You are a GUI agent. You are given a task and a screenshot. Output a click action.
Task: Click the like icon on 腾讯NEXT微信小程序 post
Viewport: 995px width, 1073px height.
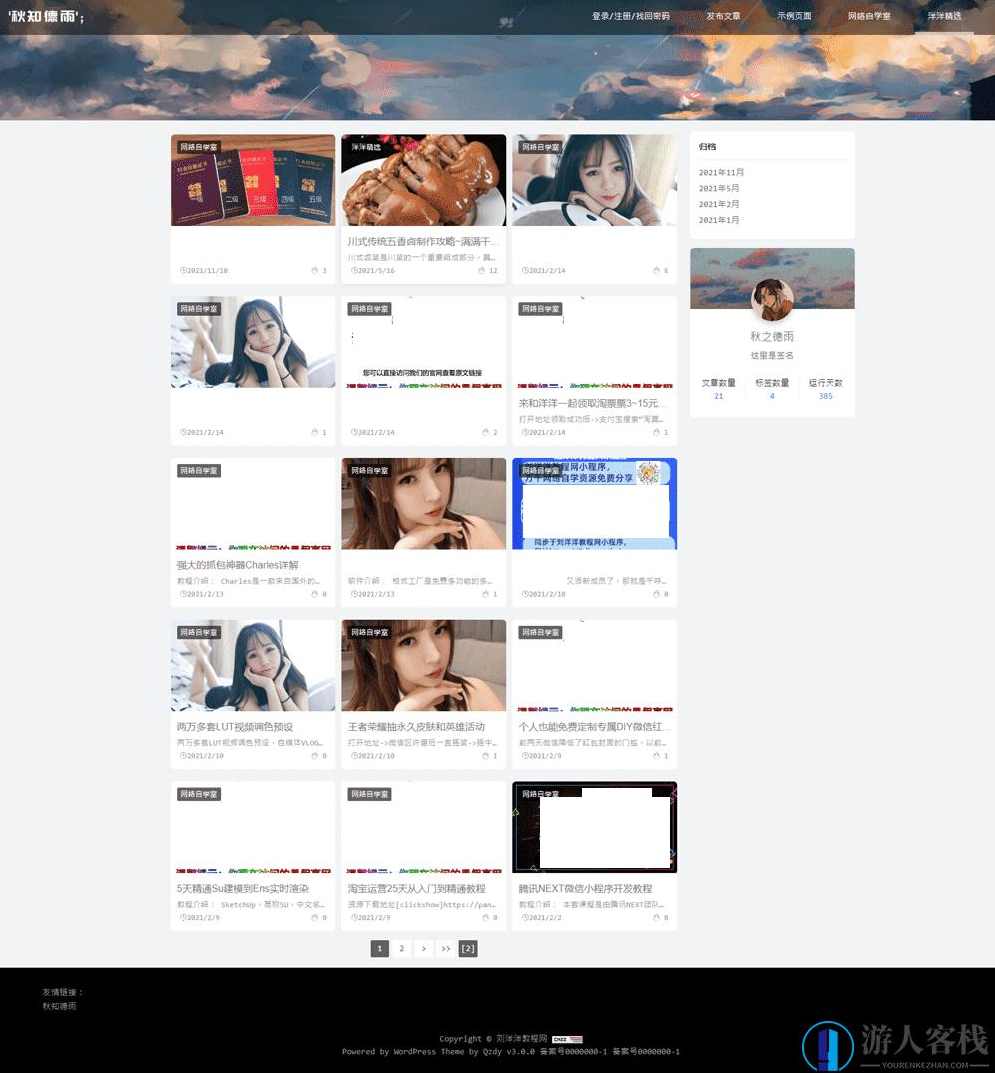point(654,917)
